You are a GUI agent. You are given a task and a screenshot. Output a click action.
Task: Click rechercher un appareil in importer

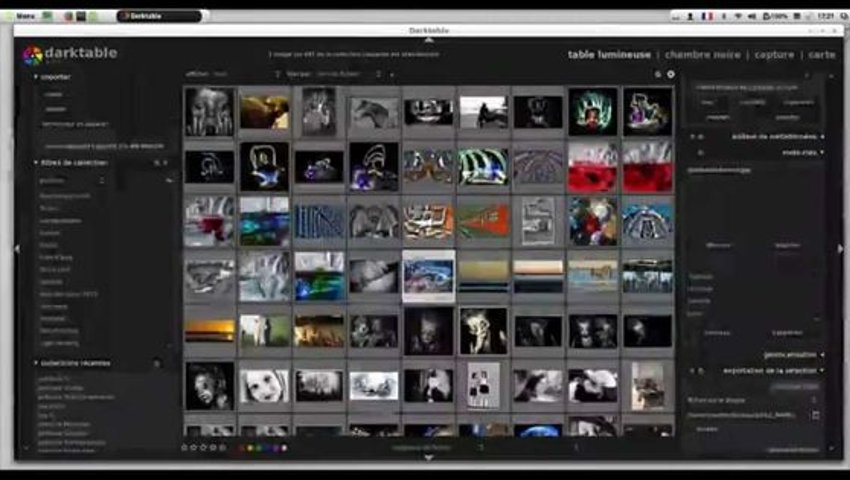coord(75,124)
